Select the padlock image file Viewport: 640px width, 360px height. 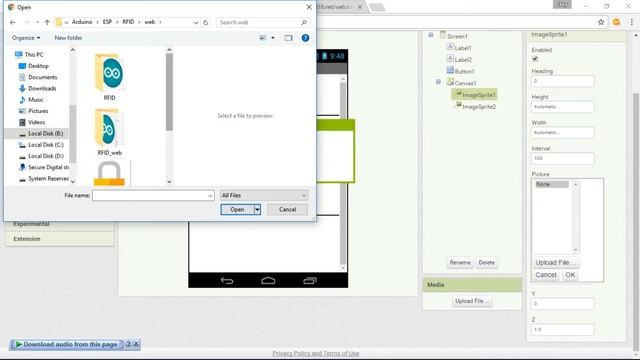pyautogui.click(x=109, y=173)
